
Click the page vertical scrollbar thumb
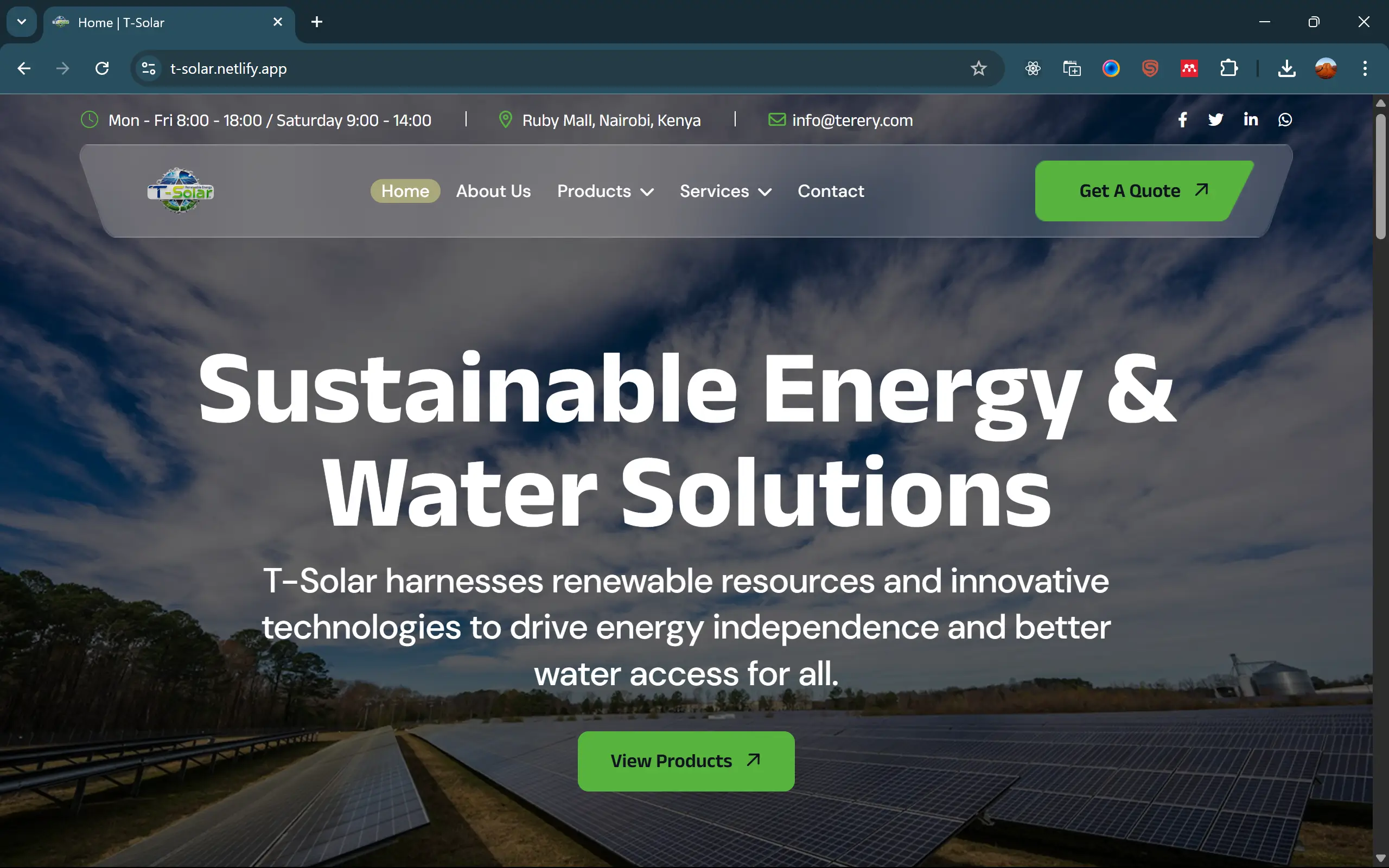(x=1380, y=177)
